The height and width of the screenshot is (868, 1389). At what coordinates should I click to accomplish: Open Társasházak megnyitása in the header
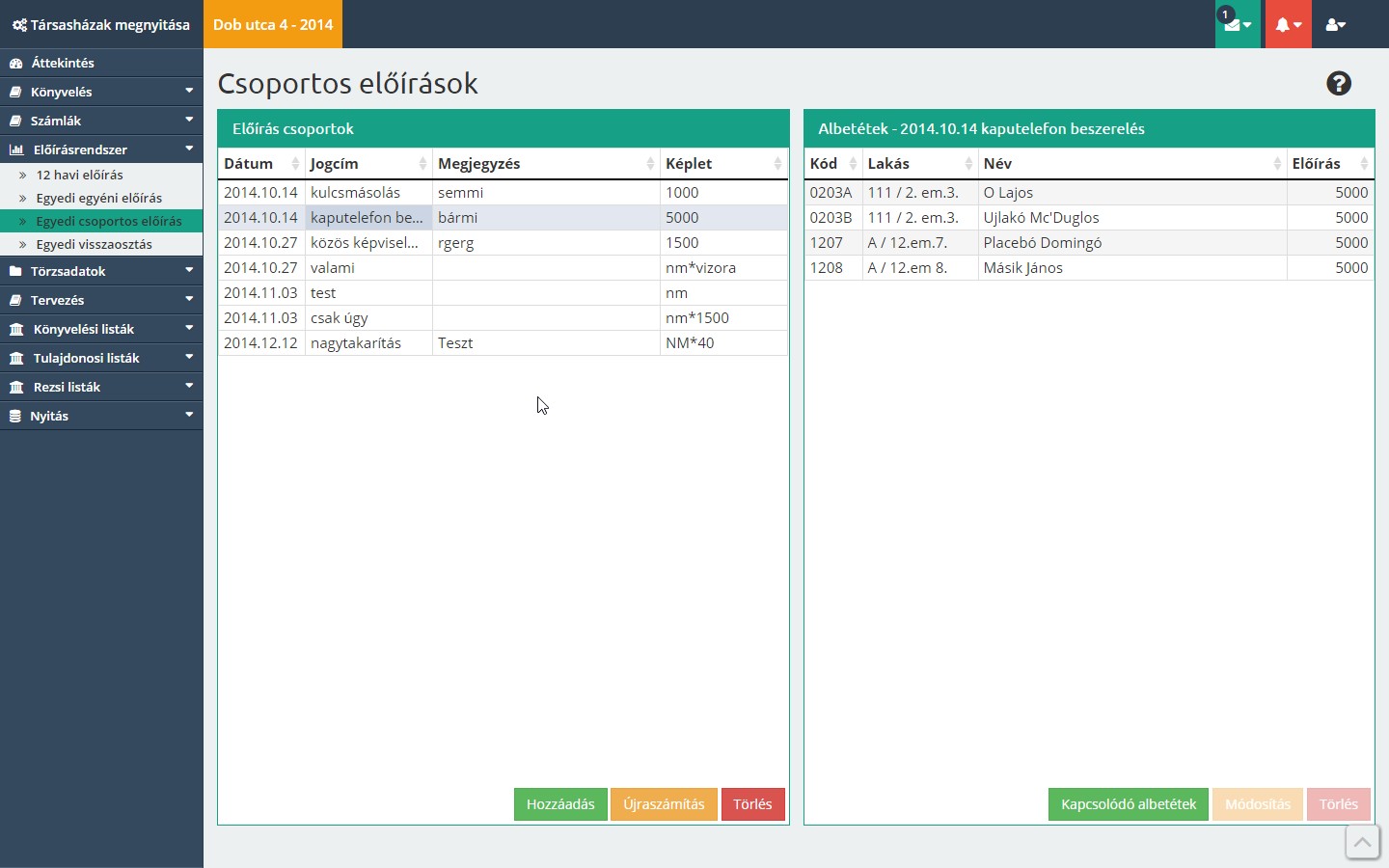pyautogui.click(x=101, y=25)
